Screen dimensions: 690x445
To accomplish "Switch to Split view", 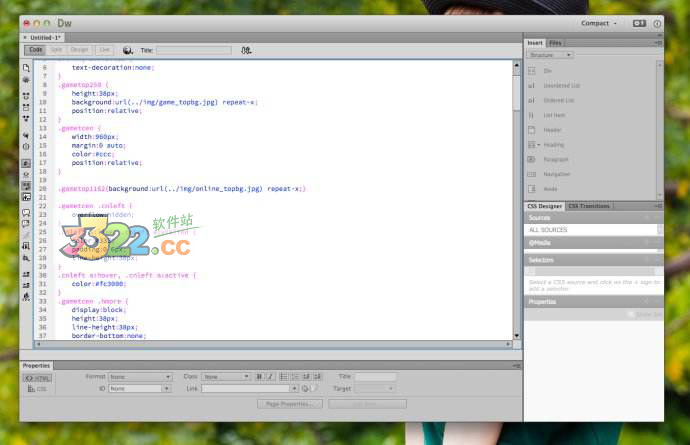I will pos(57,49).
